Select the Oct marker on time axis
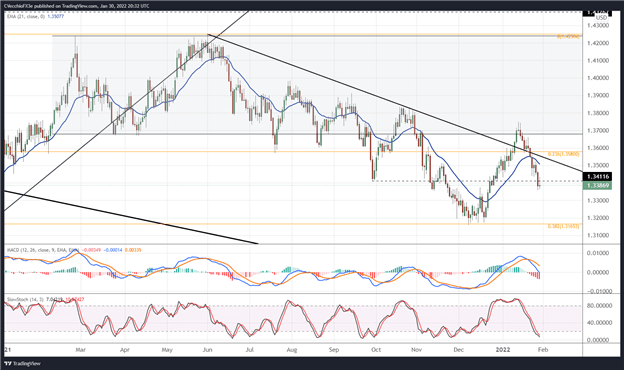The width and height of the screenshot is (624, 370). tap(376, 350)
